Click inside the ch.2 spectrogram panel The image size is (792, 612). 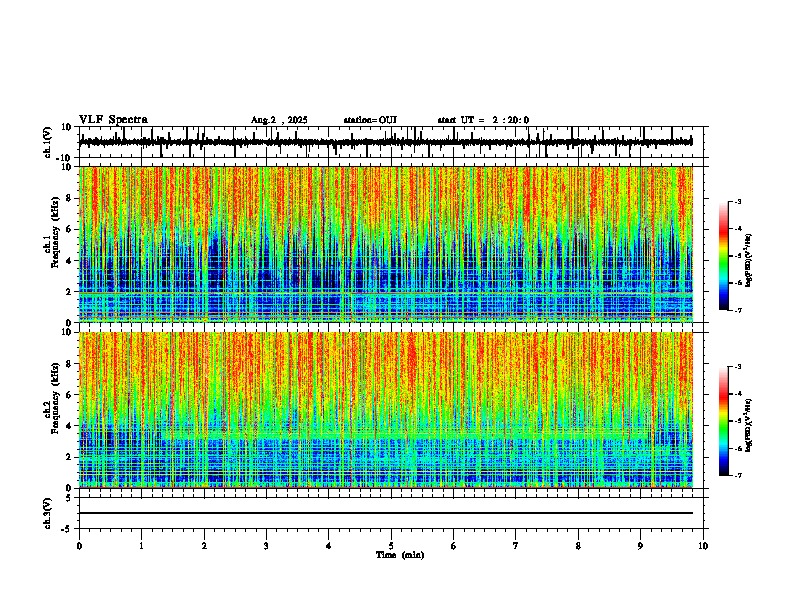(386, 410)
